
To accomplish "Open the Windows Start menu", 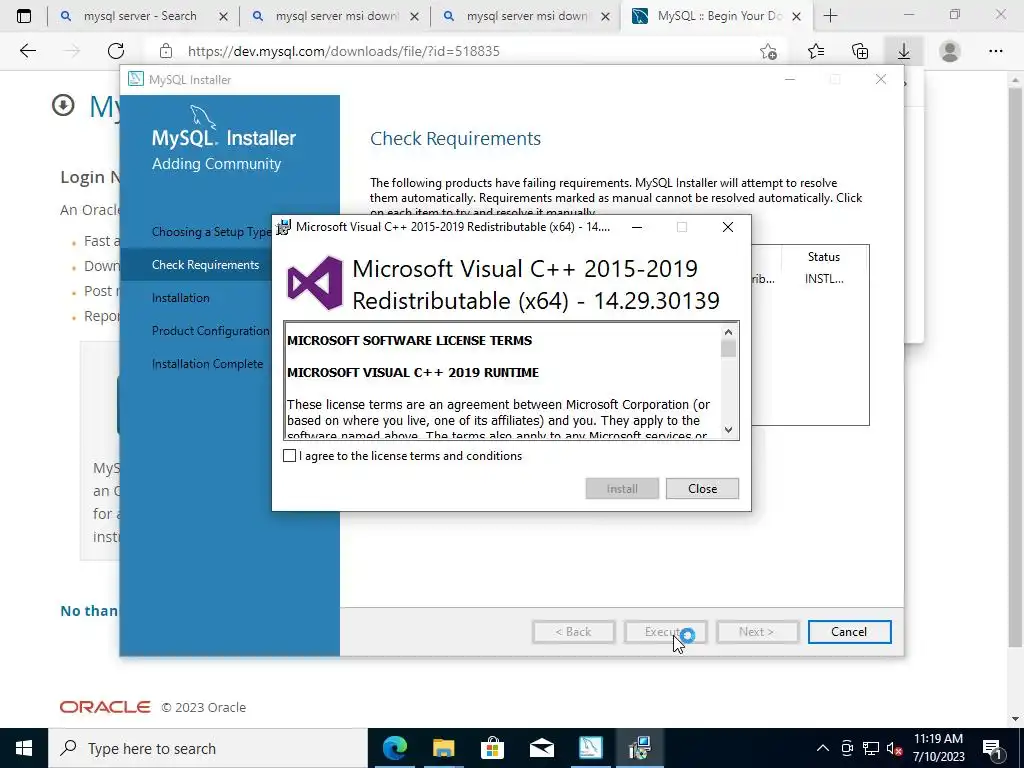I will click(x=24, y=748).
